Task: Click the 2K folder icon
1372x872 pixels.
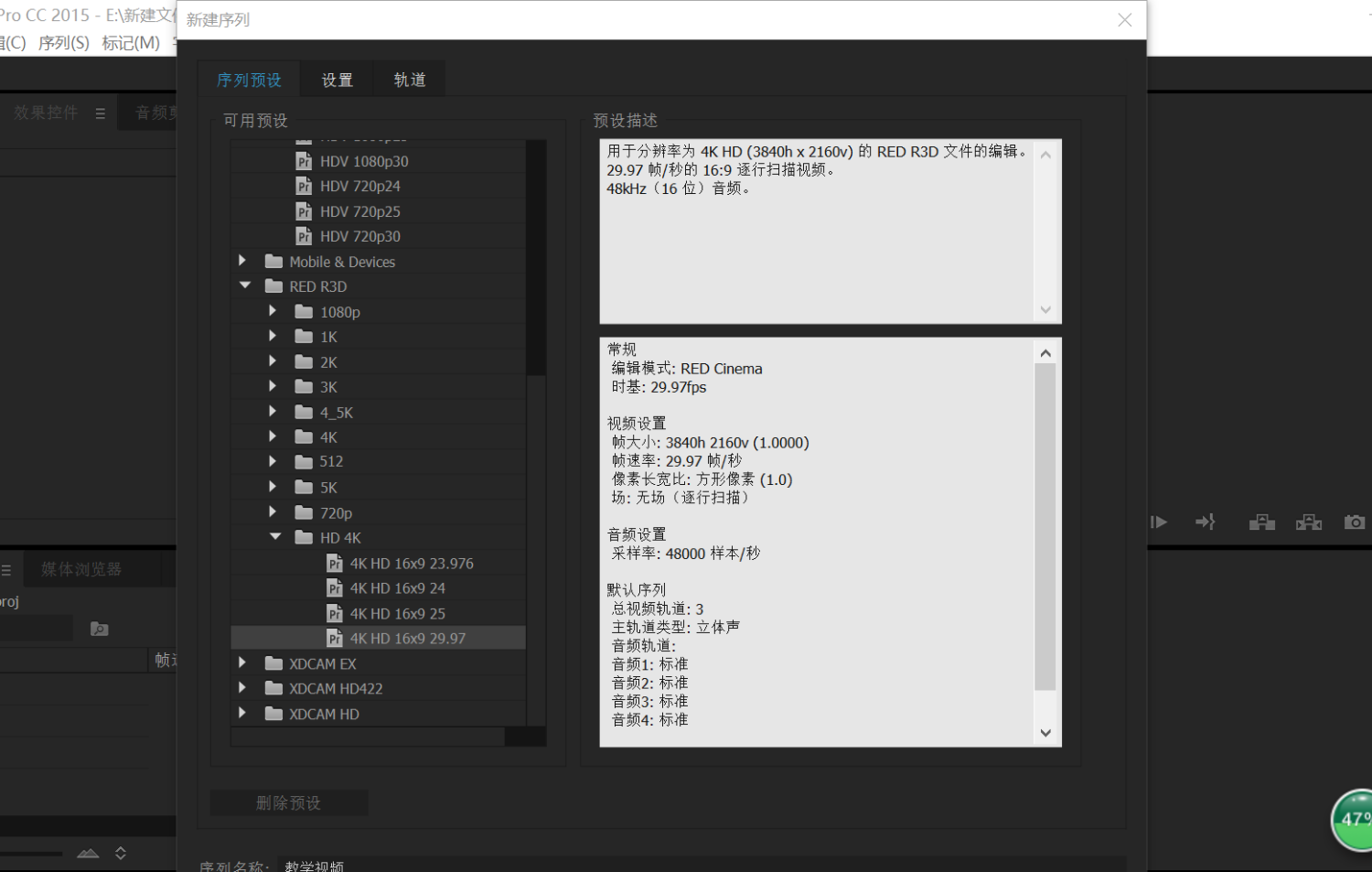Action: (x=304, y=361)
